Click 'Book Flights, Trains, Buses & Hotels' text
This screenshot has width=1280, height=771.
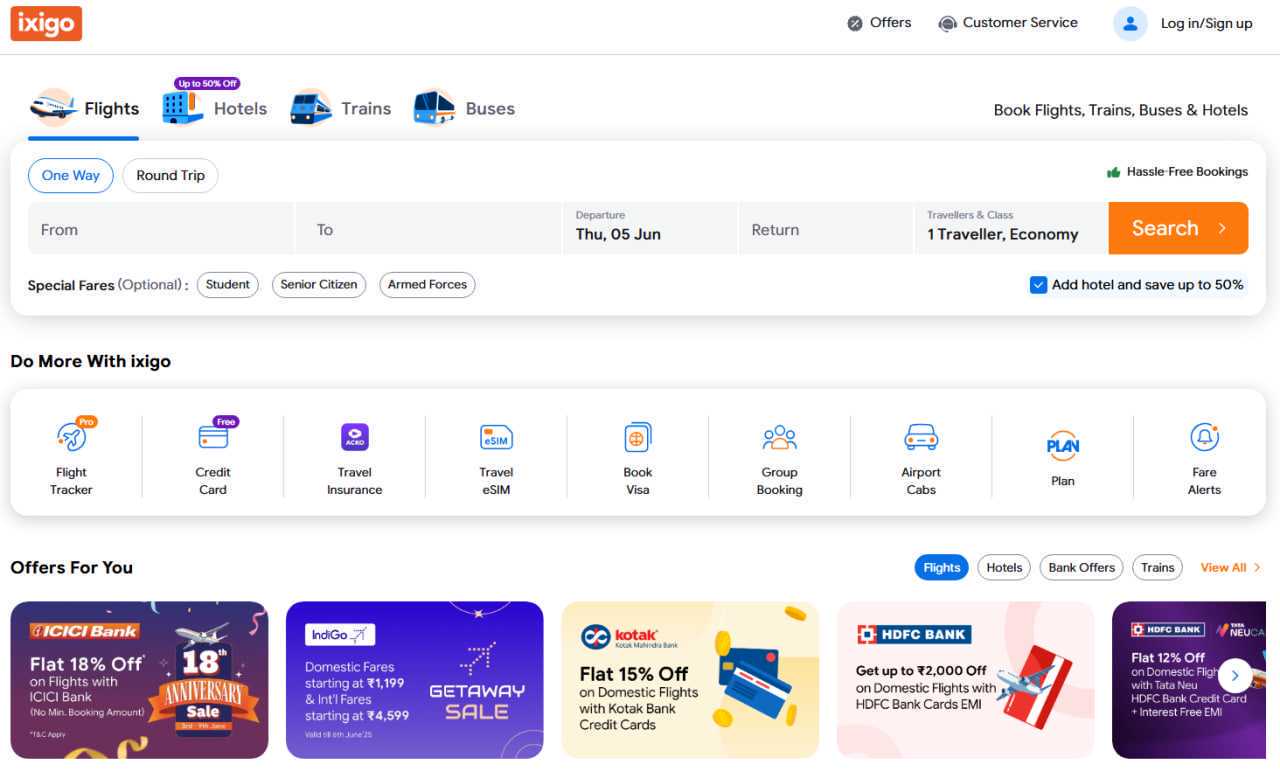click(x=1121, y=111)
